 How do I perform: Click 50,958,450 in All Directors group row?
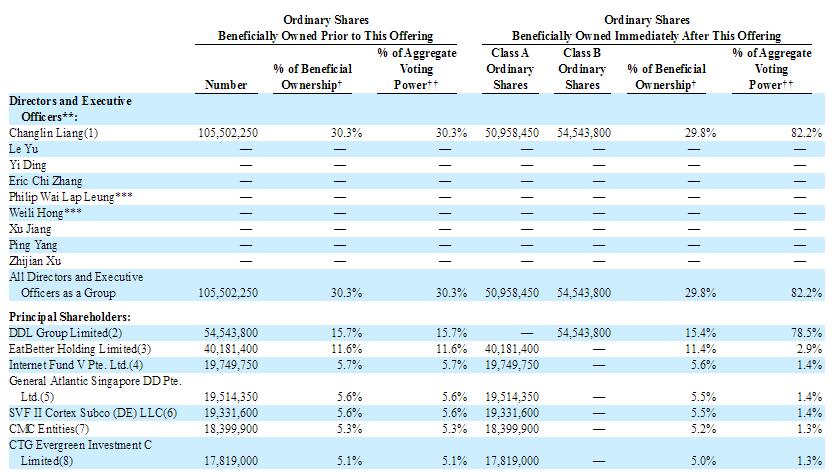(512, 293)
